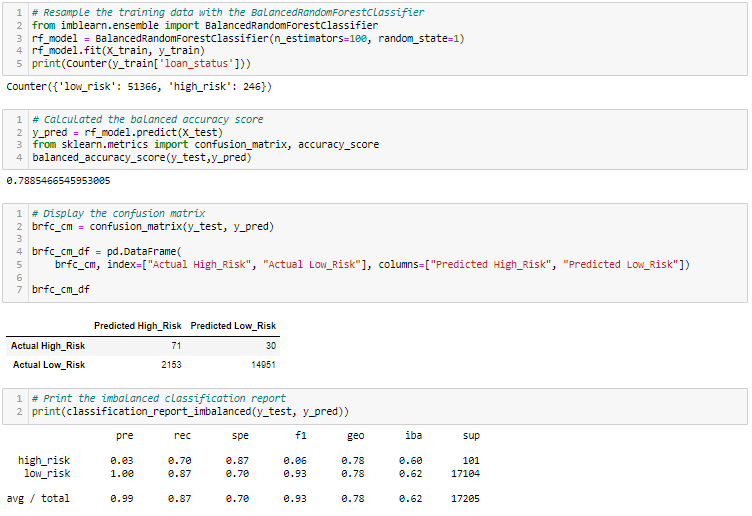
Task: Select the balanced_accuracy_score(y_test,y_pred) line
Action: click(141, 157)
